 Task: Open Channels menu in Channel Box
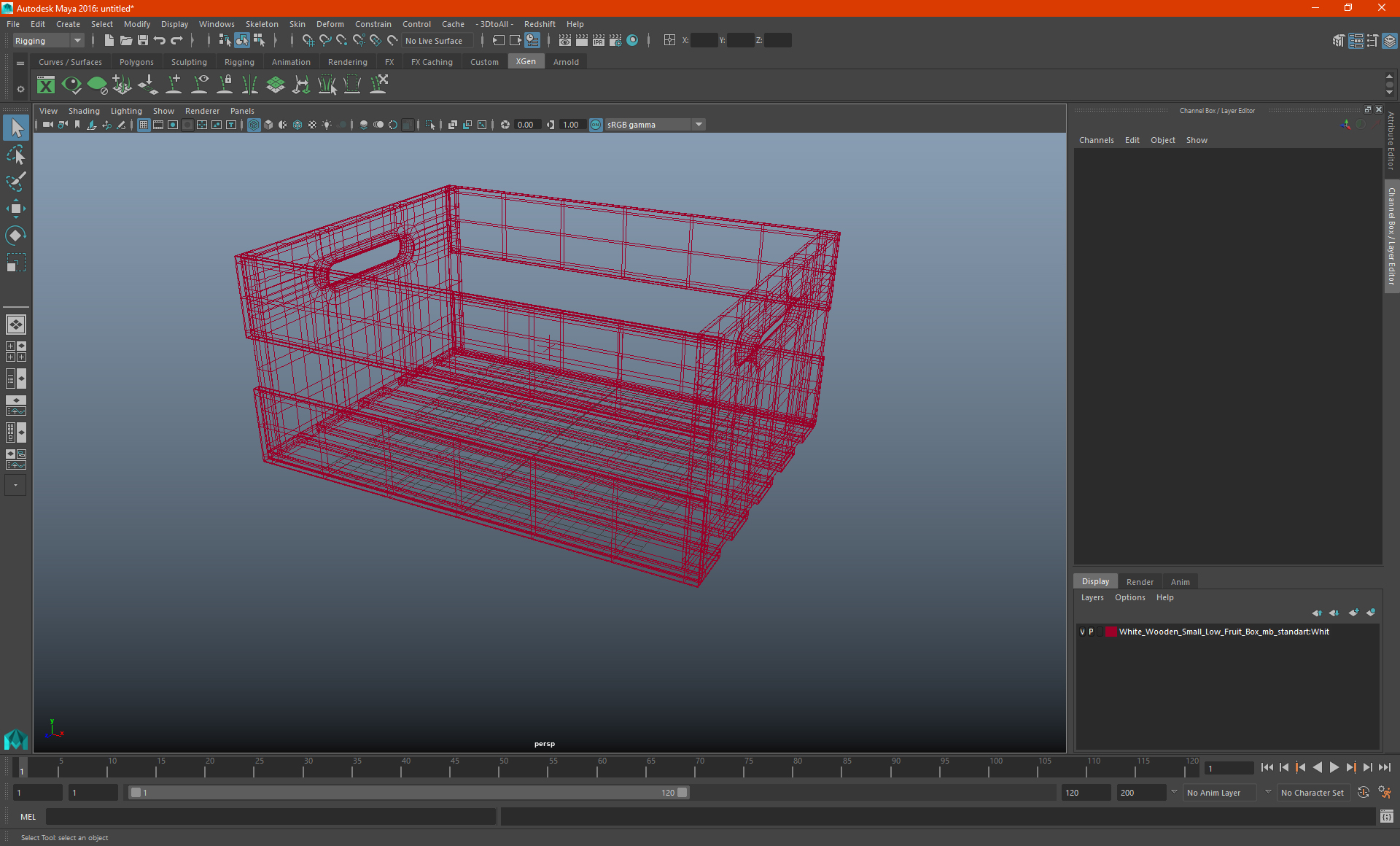click(1096, 140)
